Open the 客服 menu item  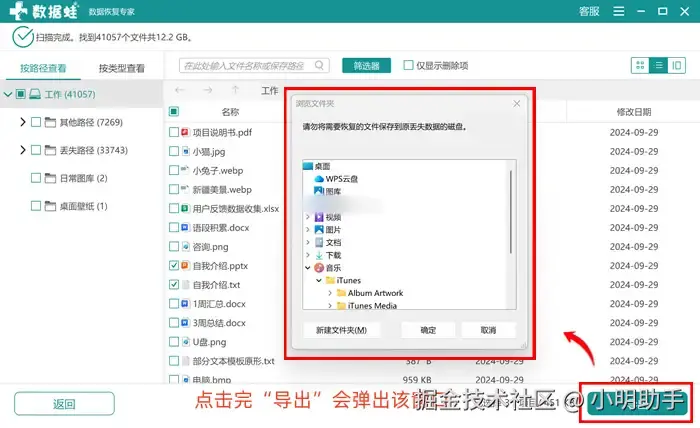pos(589,11)
